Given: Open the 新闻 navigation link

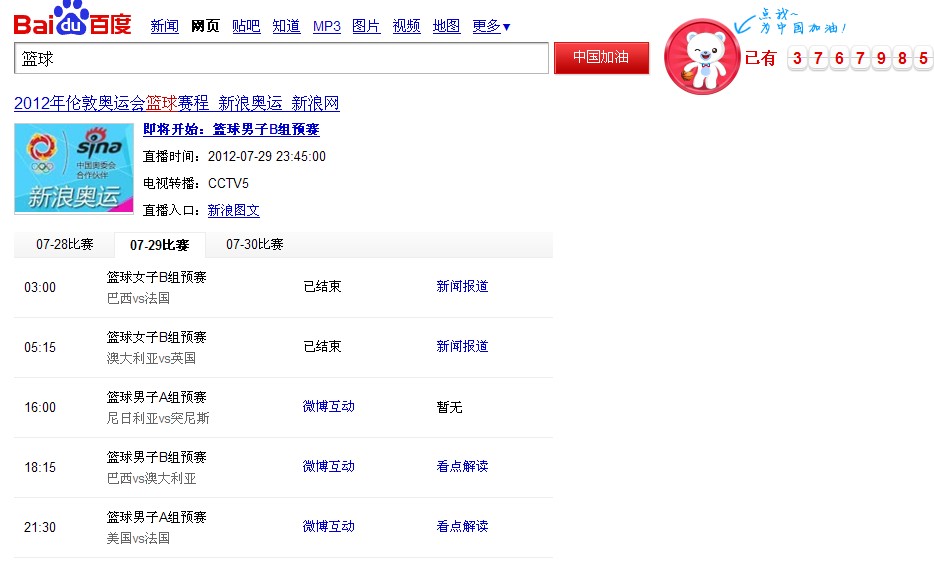Looking at the screenshot, I should tap(165, 27).
